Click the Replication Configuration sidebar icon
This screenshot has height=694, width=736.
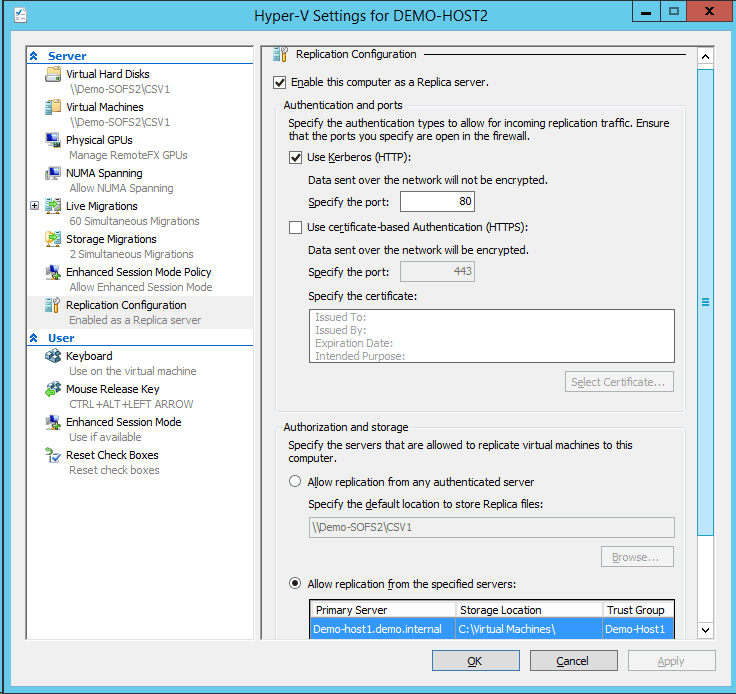pos(53,305)
